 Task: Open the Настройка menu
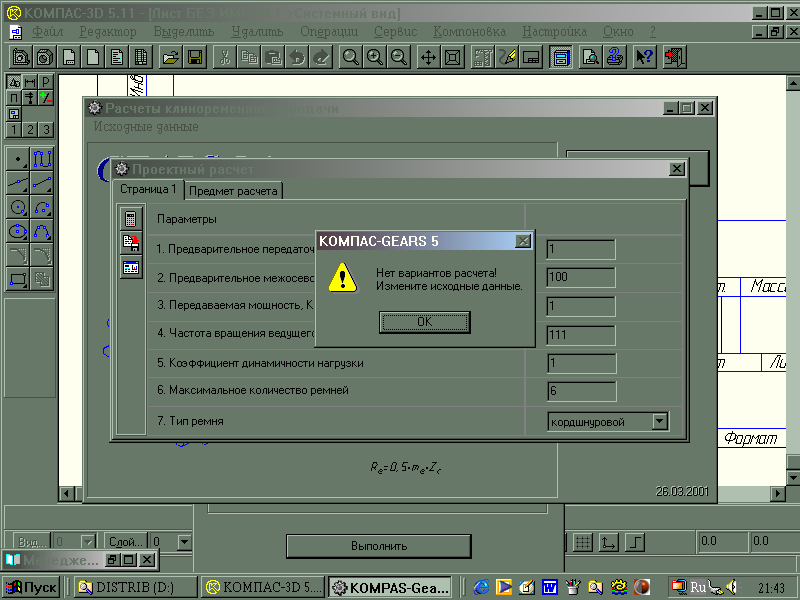(x=554, y=32)
